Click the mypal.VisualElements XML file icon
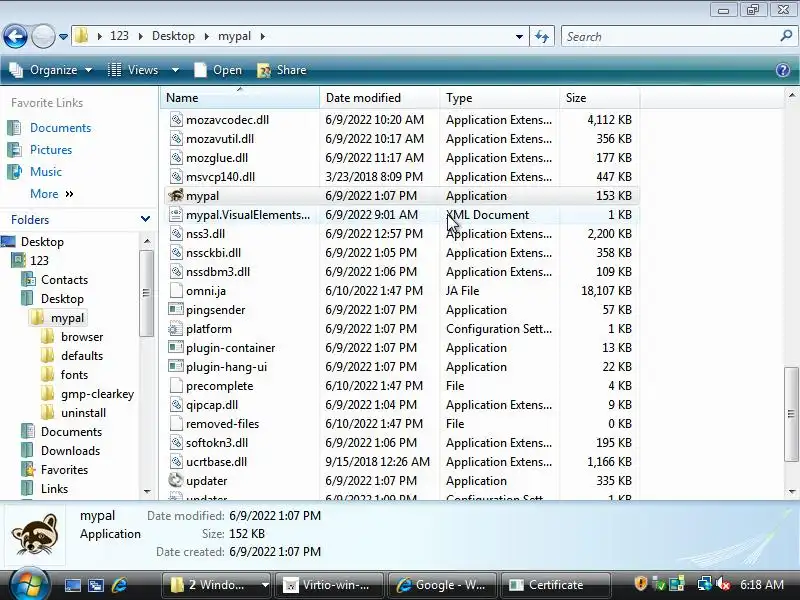 point(176,214)
